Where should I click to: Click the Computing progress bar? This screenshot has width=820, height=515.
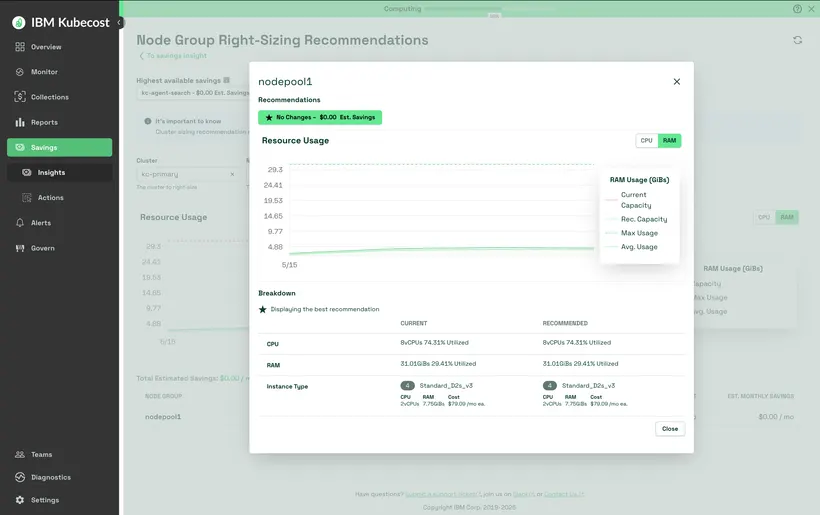pyautogui.click(x=489, y=9)
